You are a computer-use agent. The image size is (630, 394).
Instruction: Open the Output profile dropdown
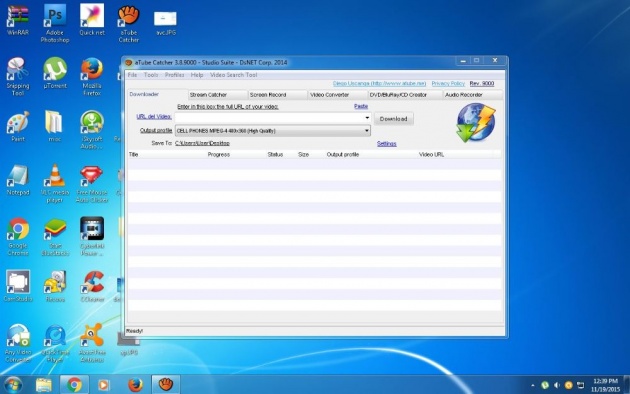click(x=272, y=131)
